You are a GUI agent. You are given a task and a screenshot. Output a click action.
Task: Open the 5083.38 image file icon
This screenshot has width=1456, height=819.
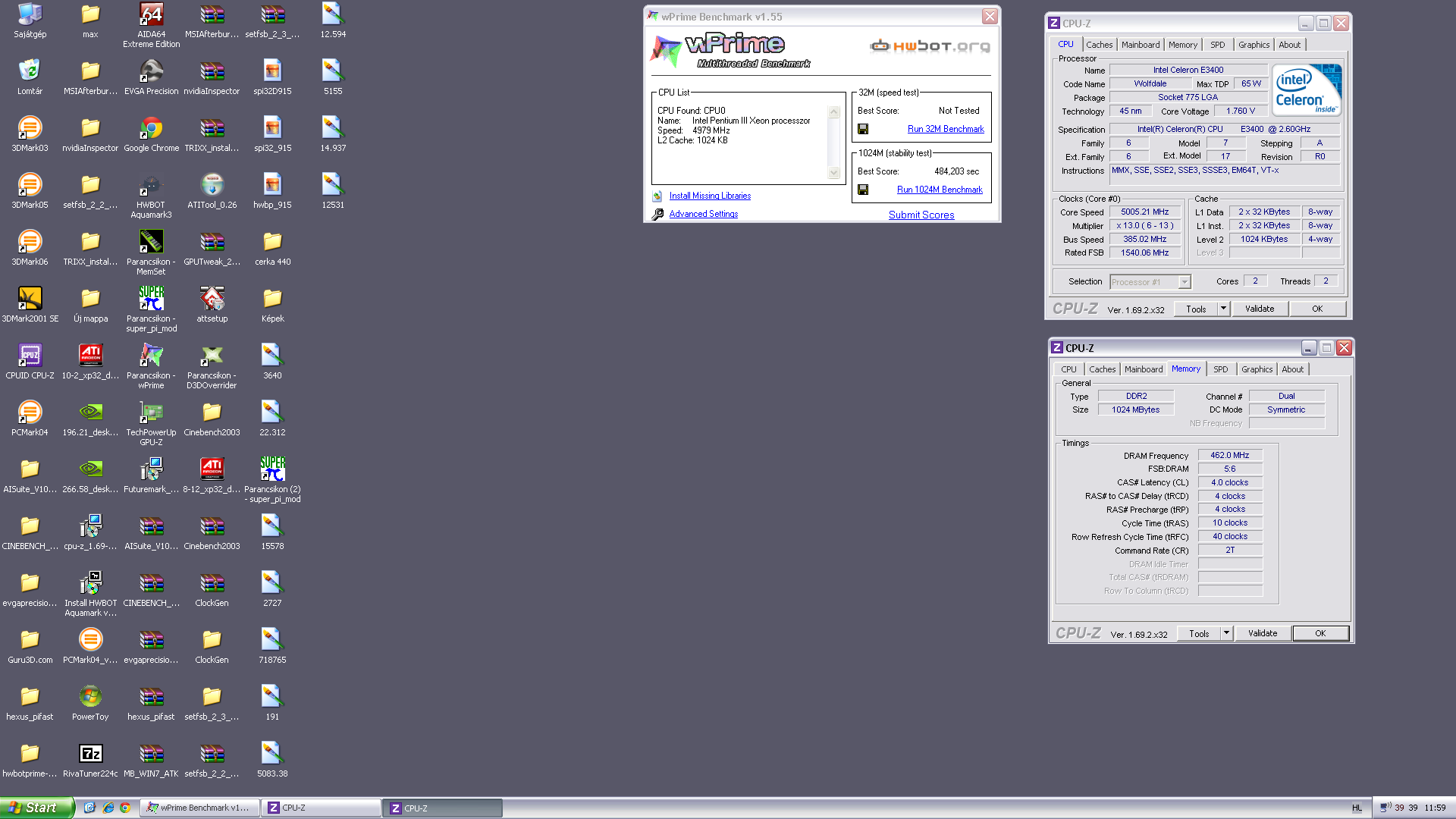click(272, 753)
